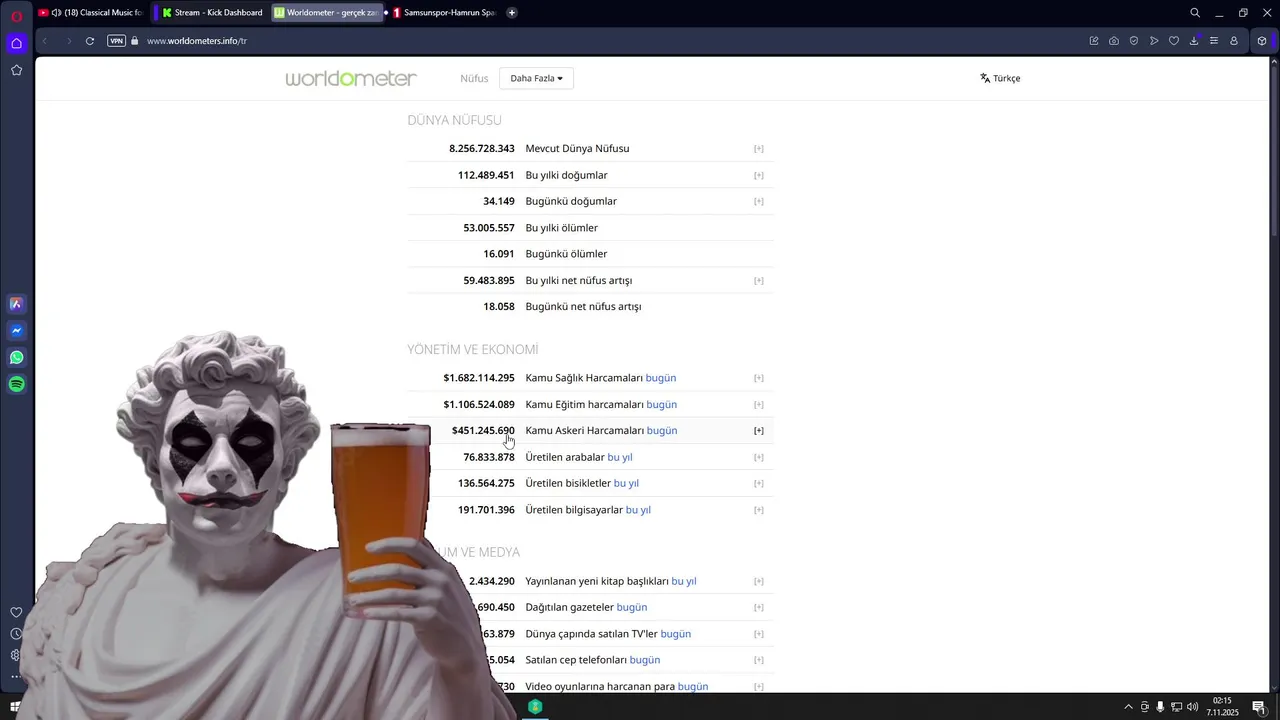Click 'bugün' link beside Kamu Sağlık Harcamaları

tap(661, 378)
